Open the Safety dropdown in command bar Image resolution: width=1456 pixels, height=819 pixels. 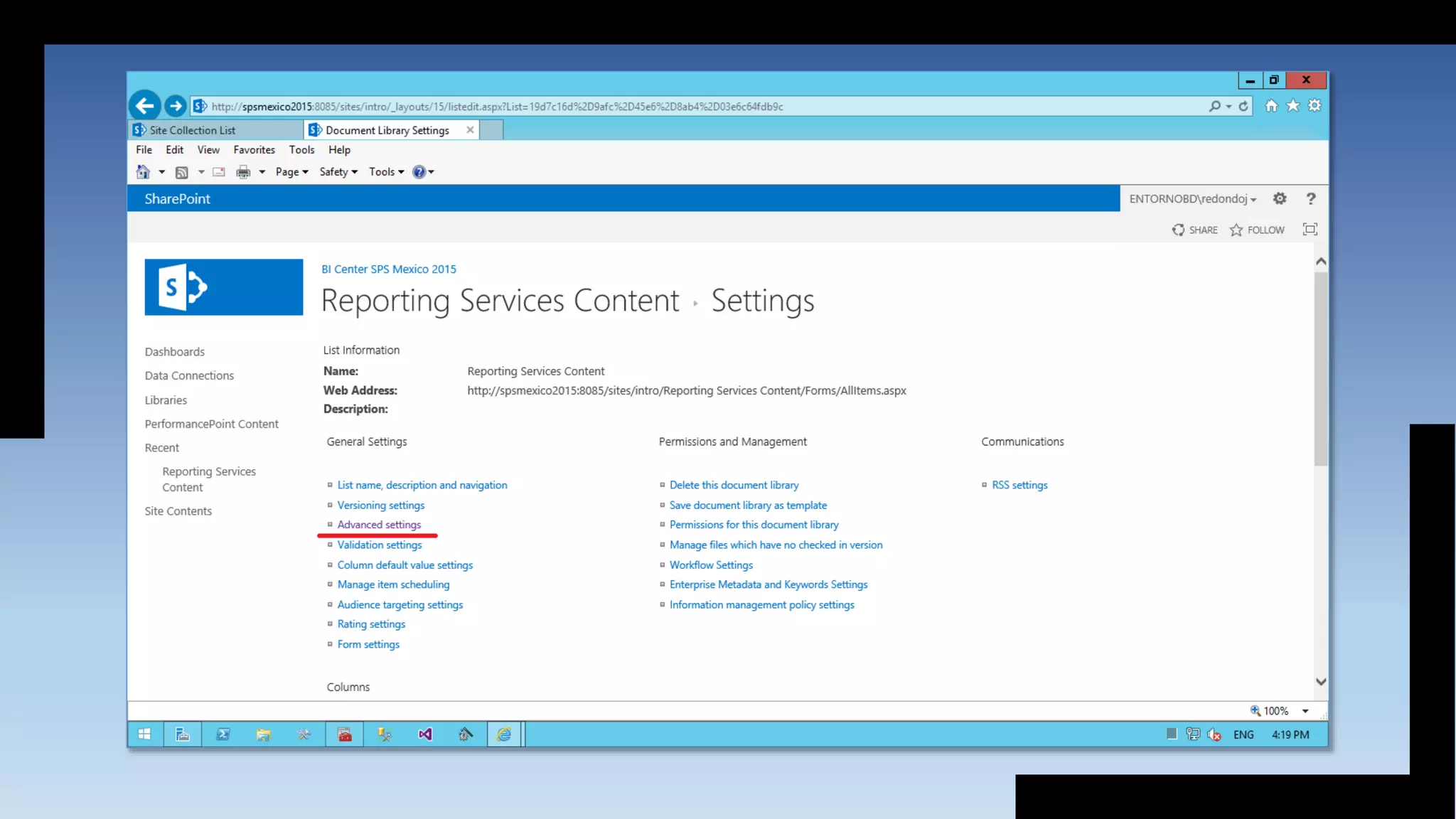tap(338, 172)
